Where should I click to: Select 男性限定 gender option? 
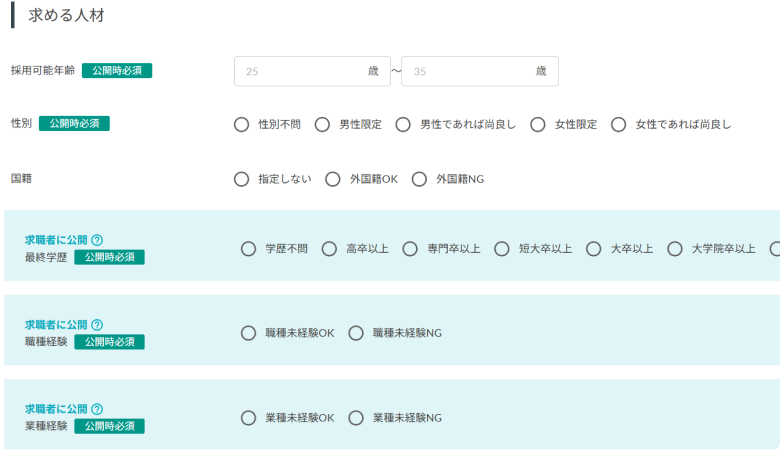pos(322,125)
